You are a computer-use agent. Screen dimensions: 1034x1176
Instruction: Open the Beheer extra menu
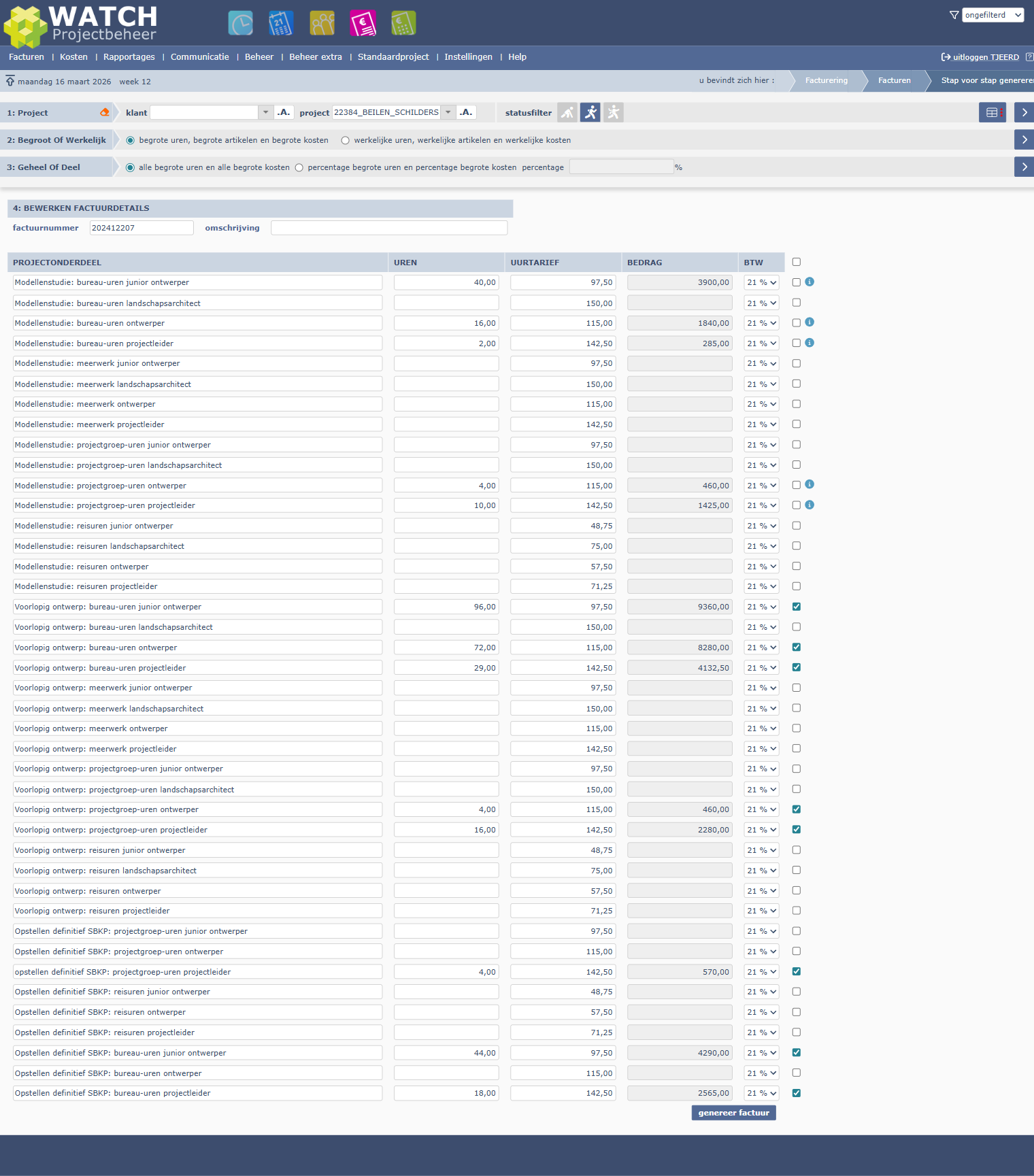[x=315, y=57]
